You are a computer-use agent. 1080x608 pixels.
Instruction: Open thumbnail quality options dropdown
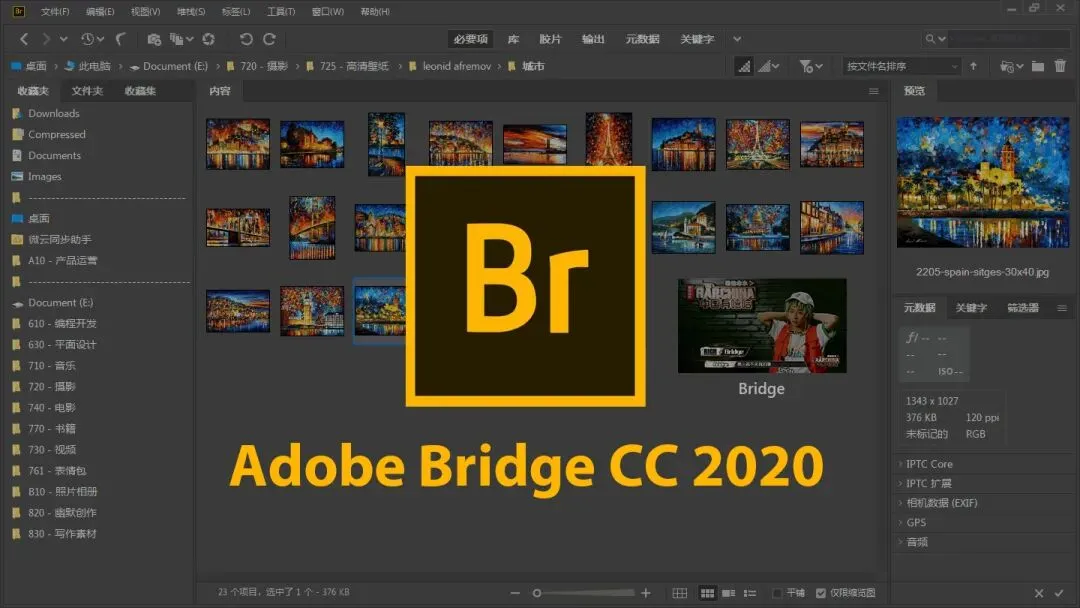pyautogui.click(x=769, y=66)
